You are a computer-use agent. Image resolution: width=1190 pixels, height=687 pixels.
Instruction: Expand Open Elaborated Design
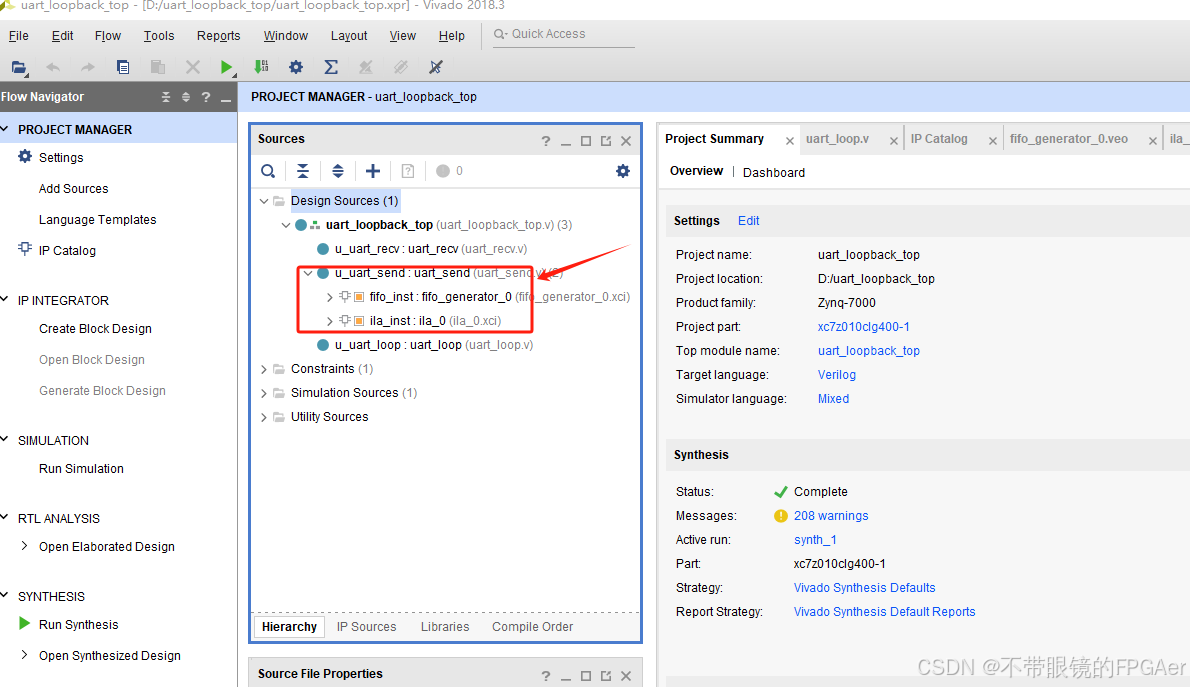click(x=24, y=546)
